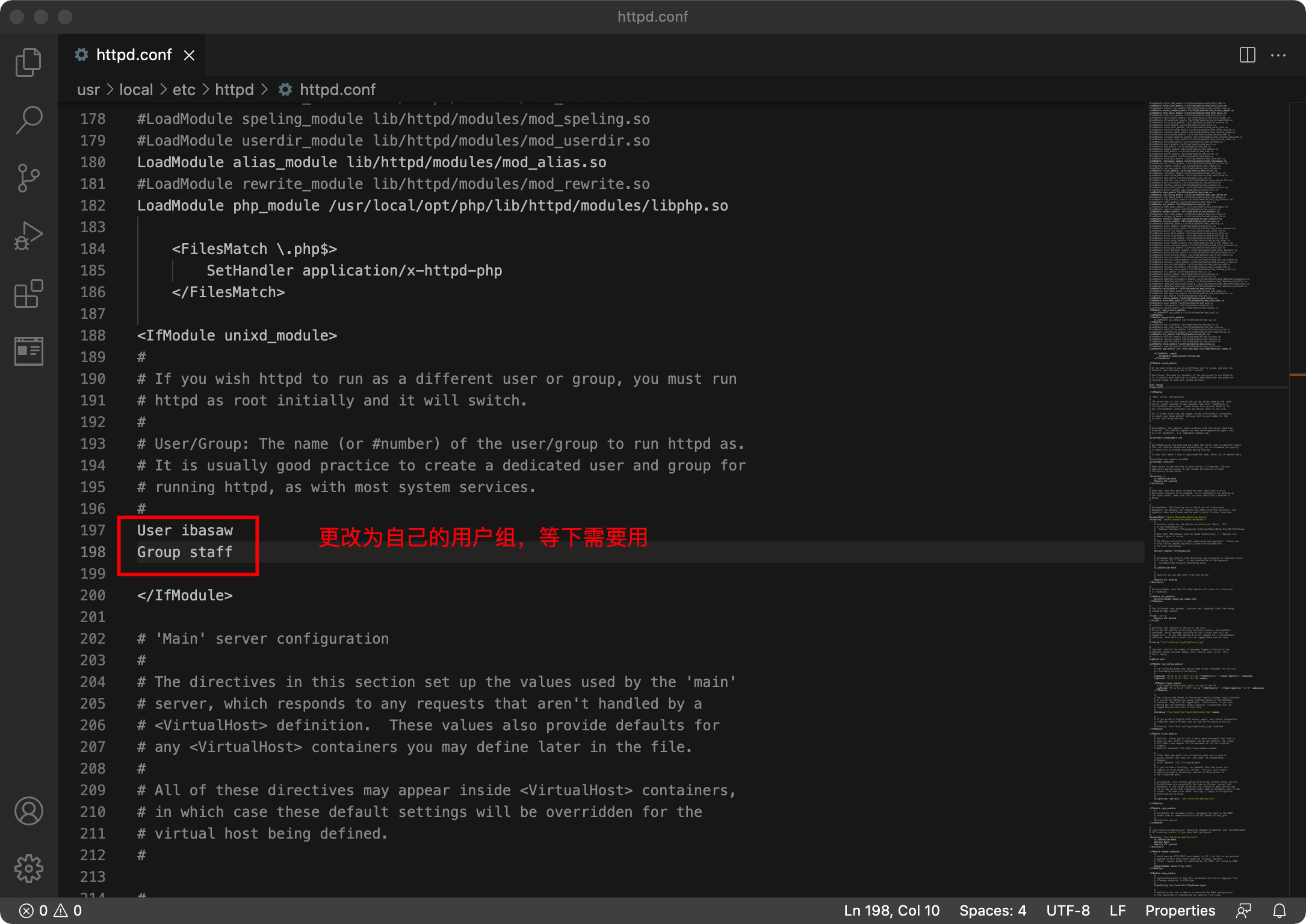Screen dimensions: 1306x924
Task: Select the httpd.conf editor tab
Action: point(134,55)
